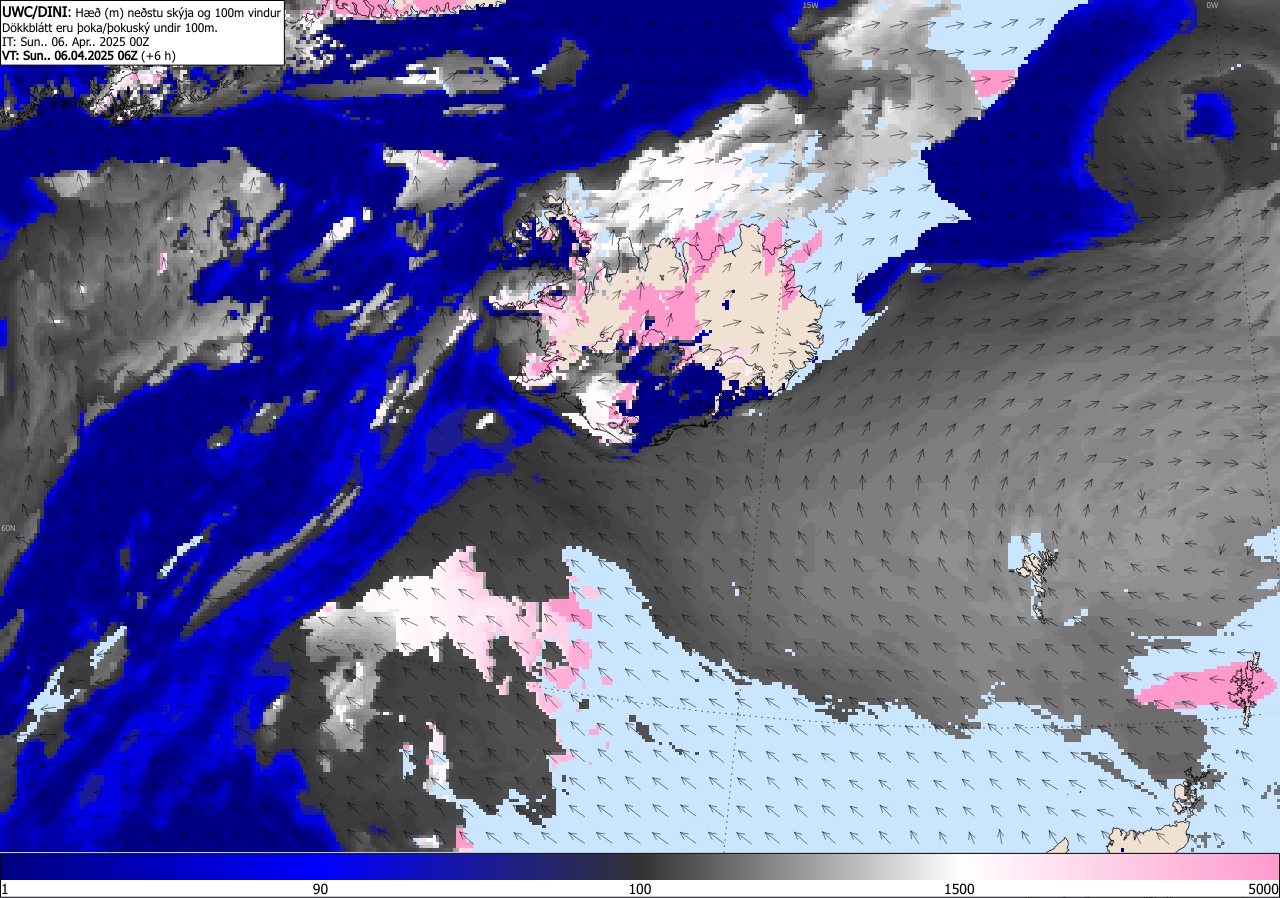Click the 'Dökkblátt eru þoka/þokuský undir 100m.' line

pyautogui.click(x=110, y=27)
